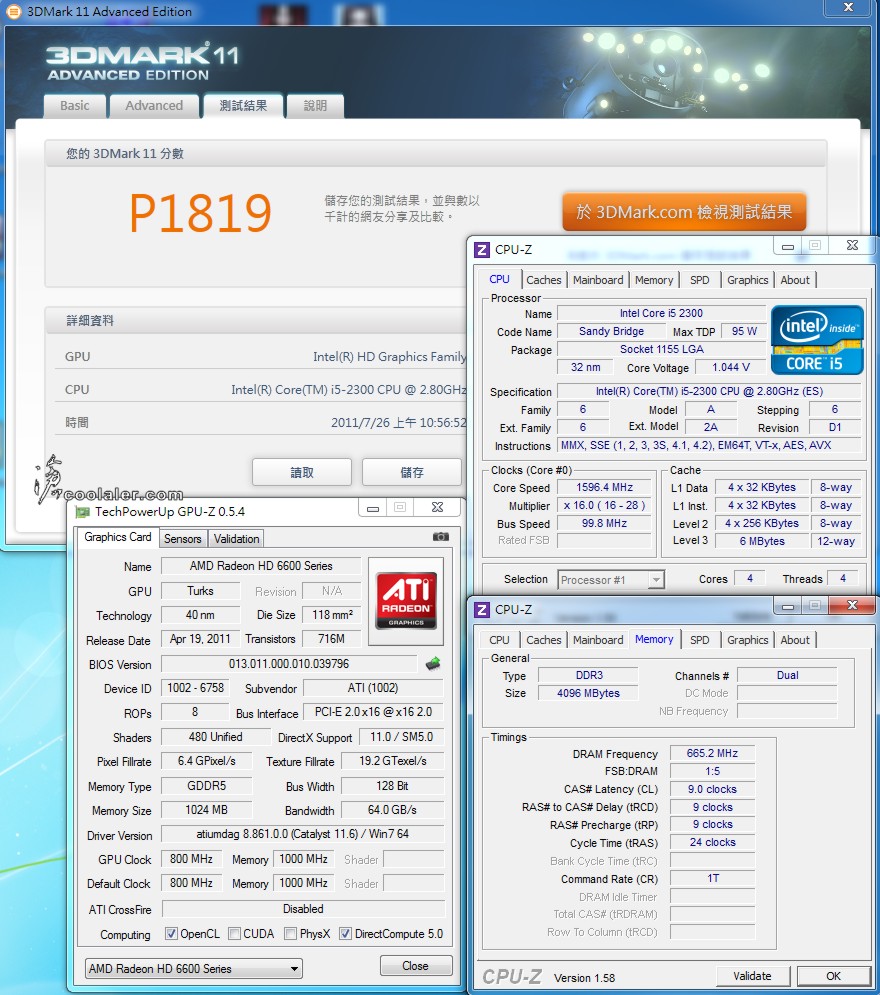Open the Validation tab in GPU-Z
Viewport: 880px width, 995px height.
click(x=236, y=539)
